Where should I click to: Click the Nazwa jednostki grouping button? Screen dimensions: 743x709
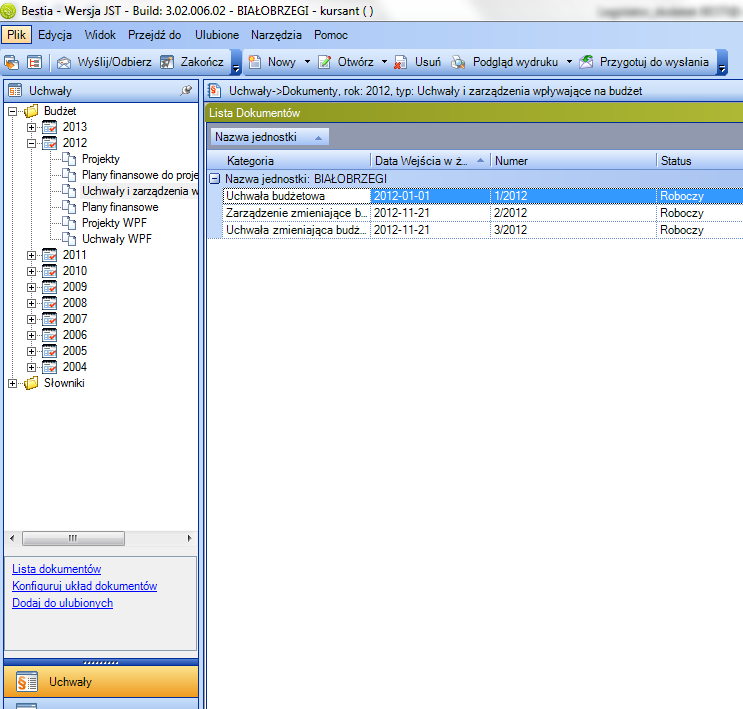[x=269, y=137]
